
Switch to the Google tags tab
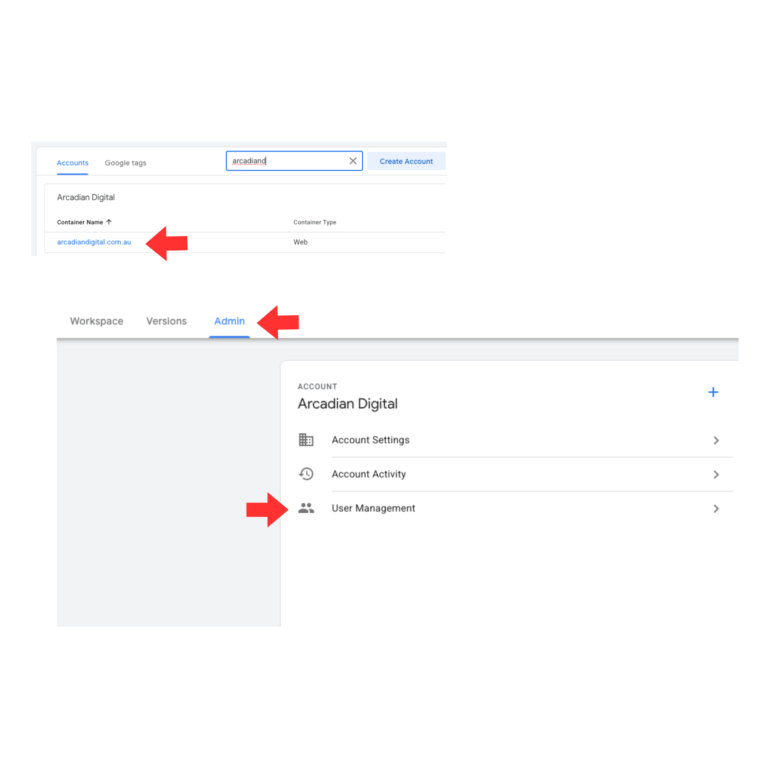click(125, 163)
